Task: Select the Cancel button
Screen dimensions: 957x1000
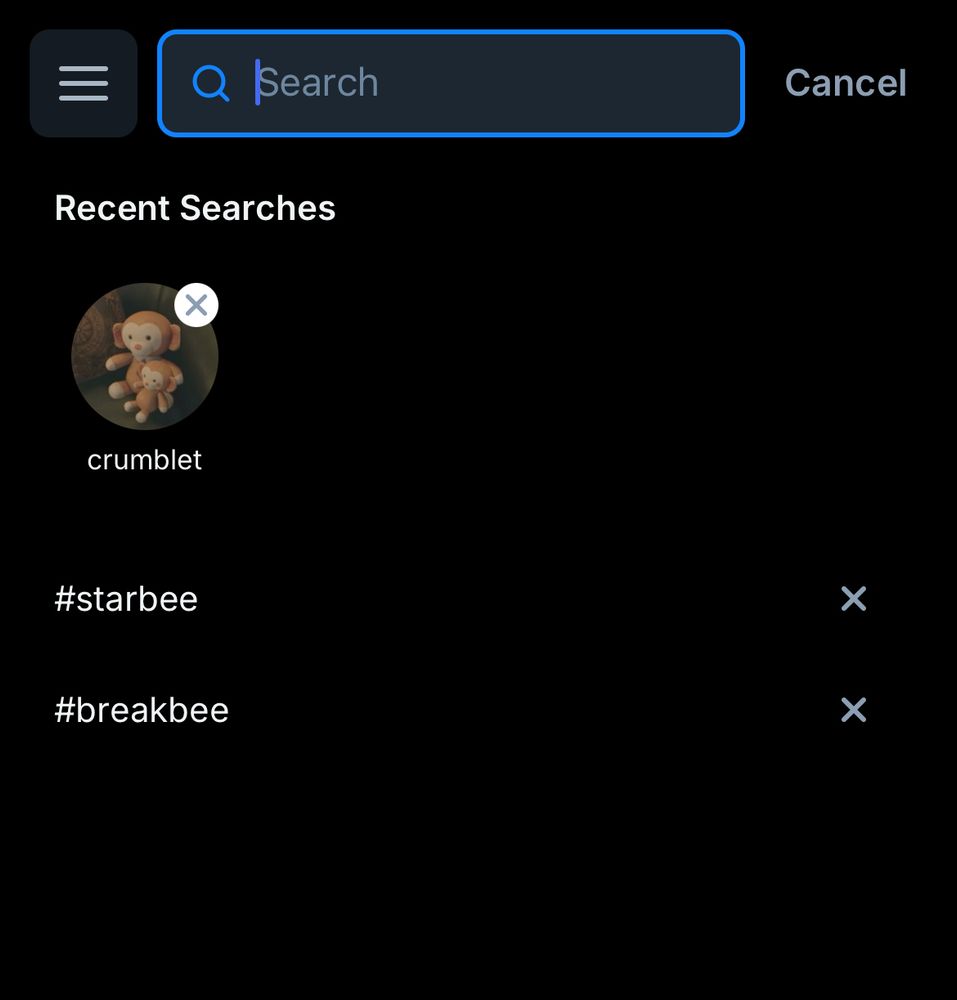Action: pos(845,83)
